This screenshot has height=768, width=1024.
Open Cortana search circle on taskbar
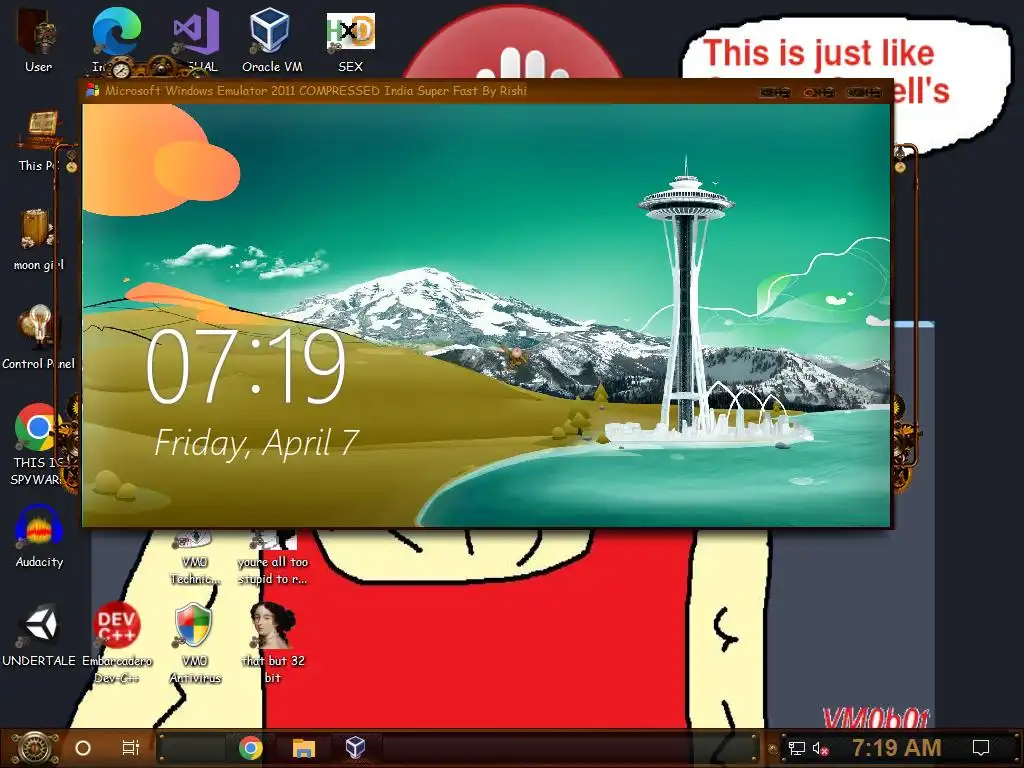coord(83,748)
